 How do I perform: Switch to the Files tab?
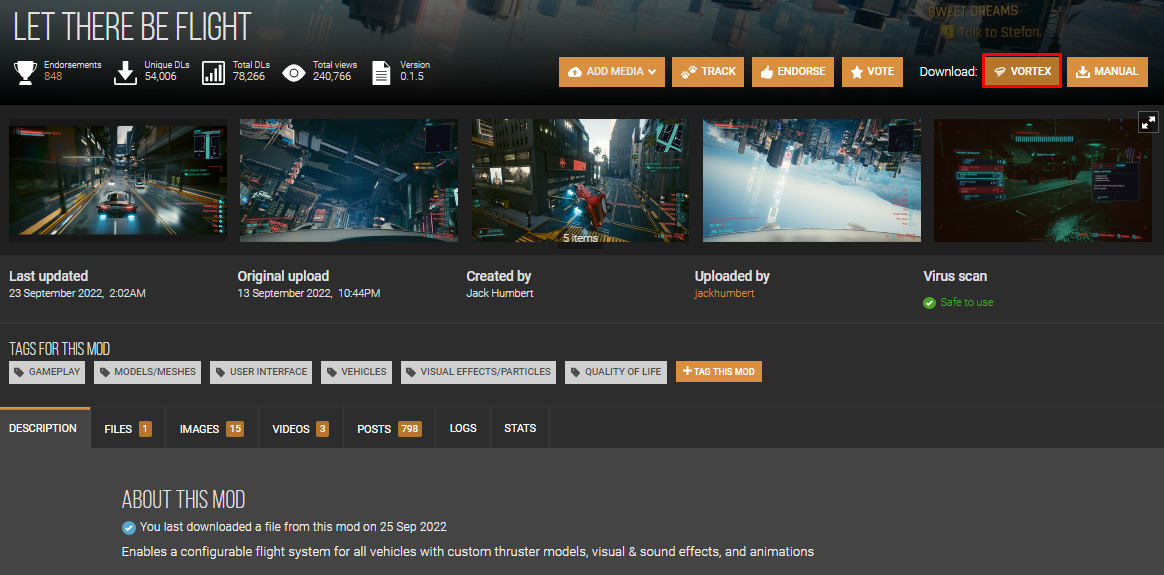coord(128,429)
